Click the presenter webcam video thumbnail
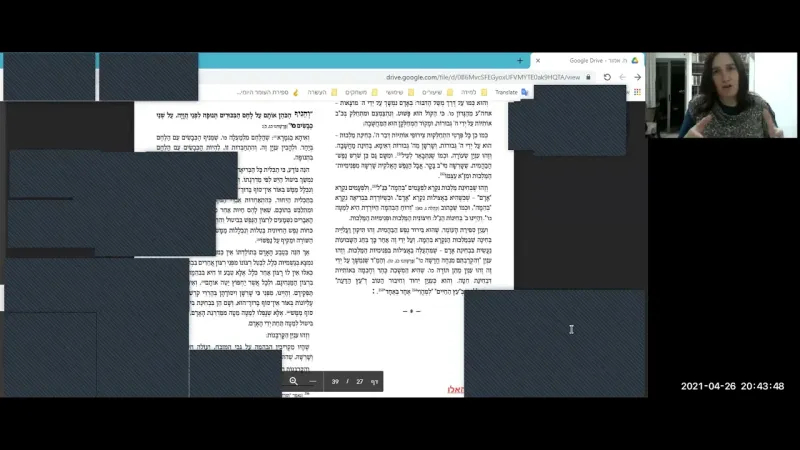Viewport: 800px width, 450px height. point(720,95)
